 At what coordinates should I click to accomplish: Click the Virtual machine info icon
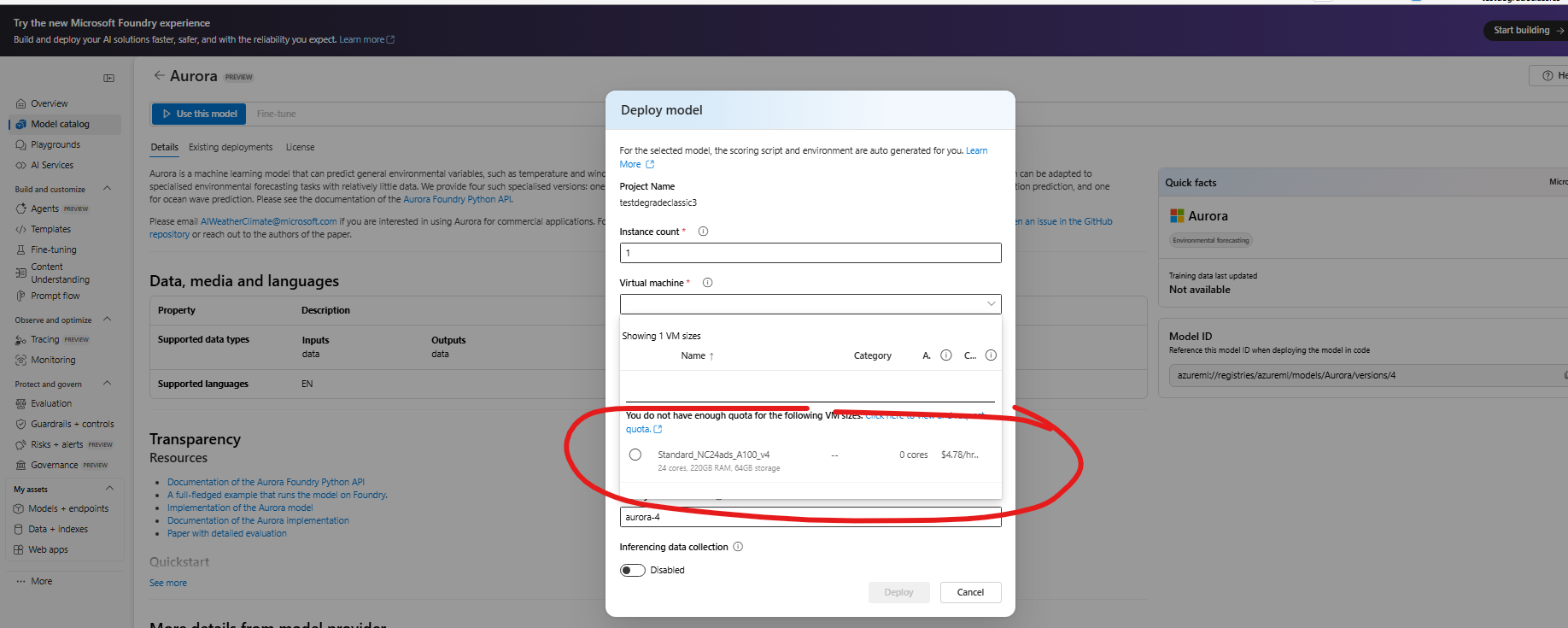tap(707, 283)
